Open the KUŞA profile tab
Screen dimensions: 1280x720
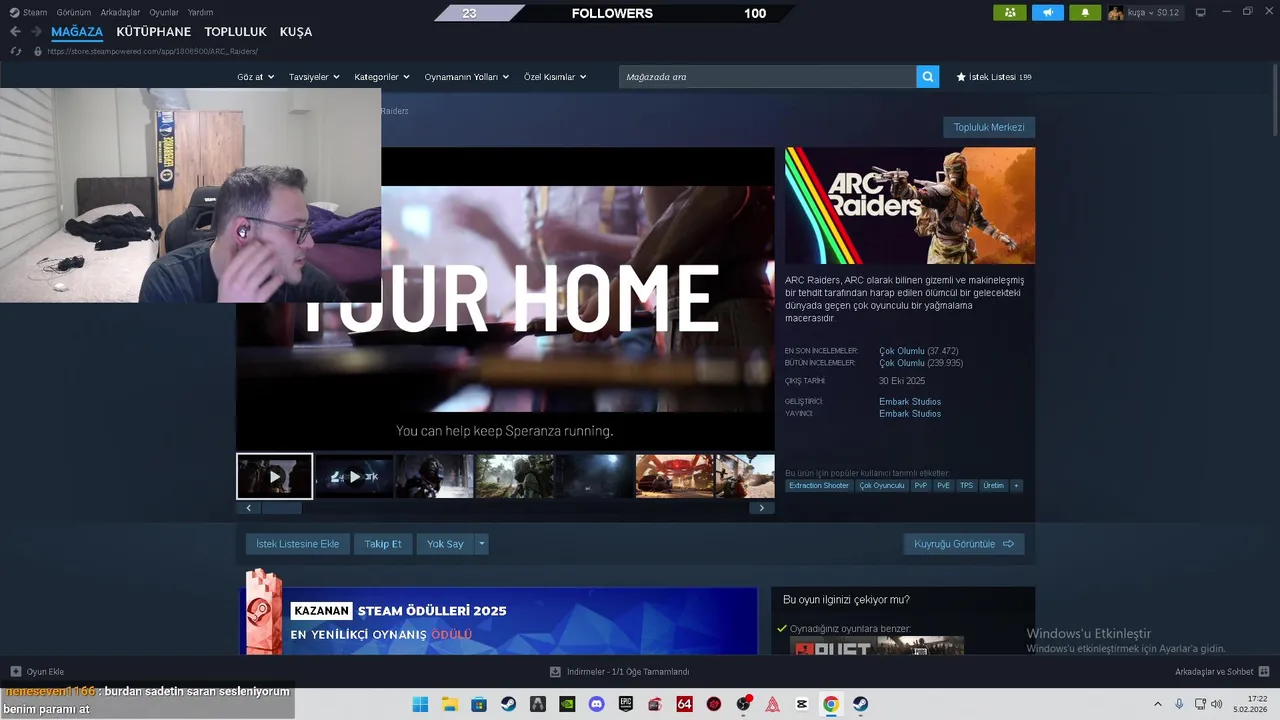(296, 31)
